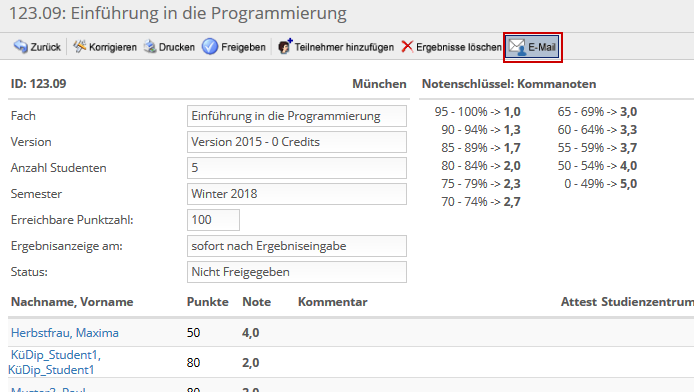
Task: Click the Fach field with Einführung in die Programmierung
Action: point(297,116)
